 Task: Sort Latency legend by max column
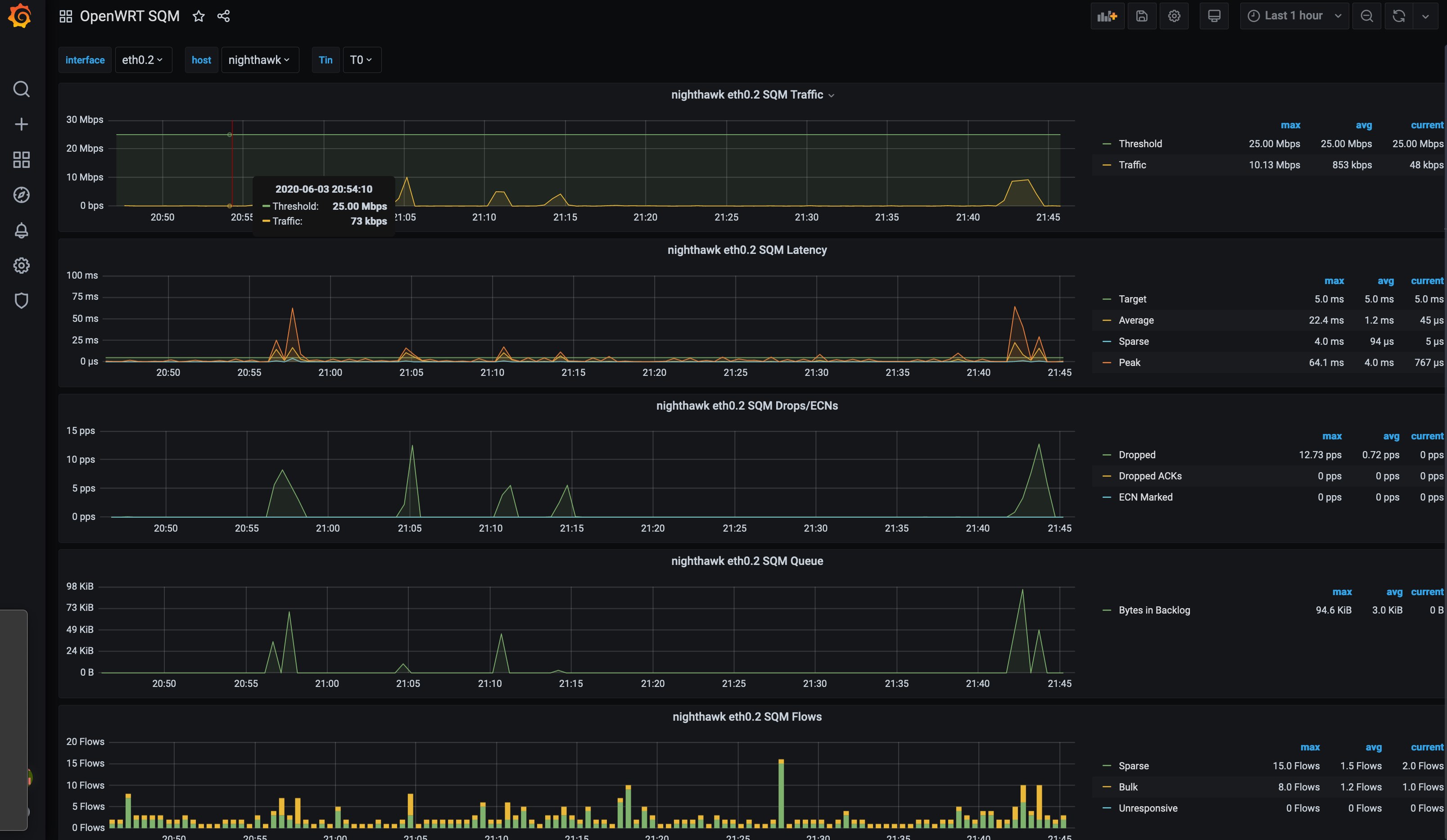1334,281
